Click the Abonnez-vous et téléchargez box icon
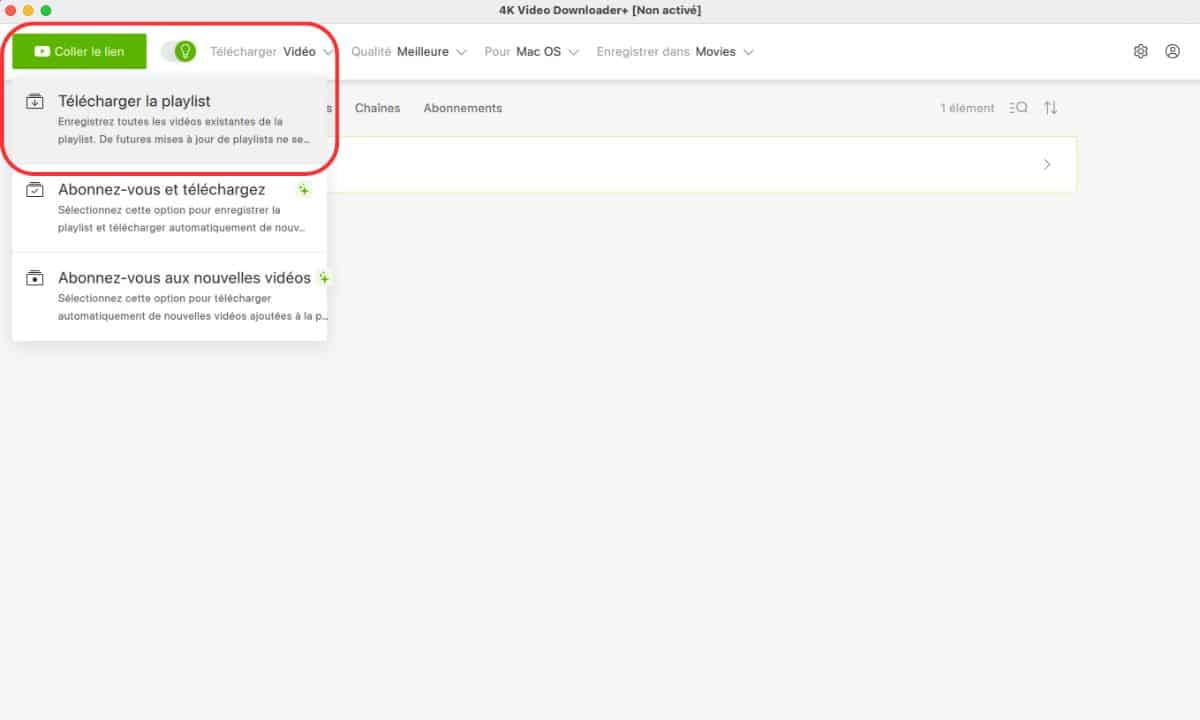The height and width of the screenshot is (720, 1200). pyautogui.click(x=35, y=189)
